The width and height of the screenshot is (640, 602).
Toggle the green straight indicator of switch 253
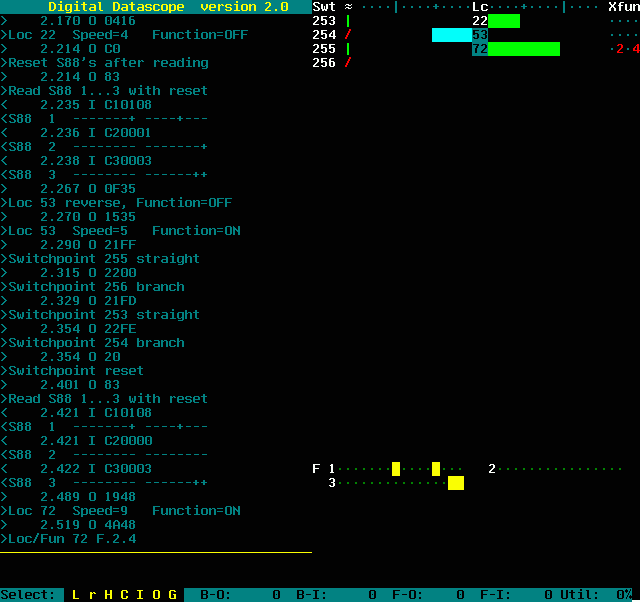click(348, 21)
